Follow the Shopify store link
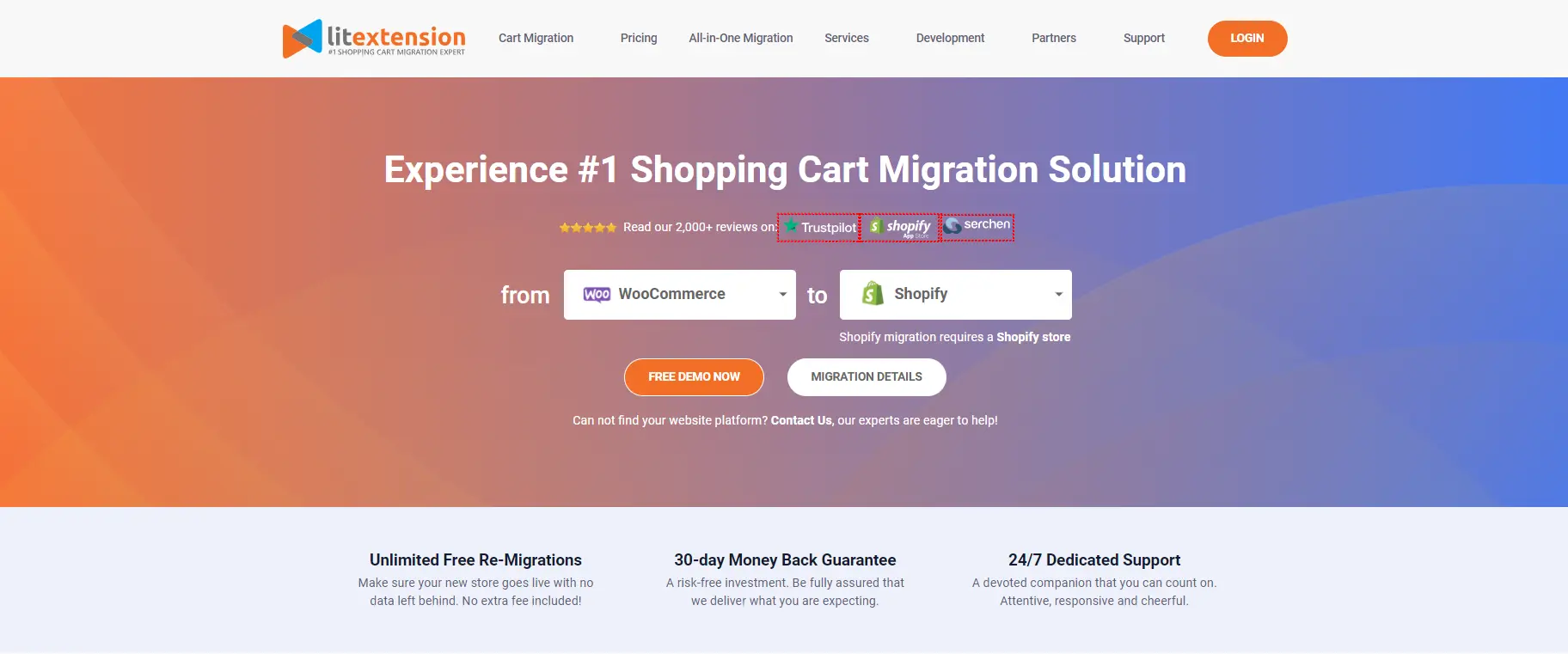The height and width of the screenshot is (654, 1568). click(x=1033, y=337)
